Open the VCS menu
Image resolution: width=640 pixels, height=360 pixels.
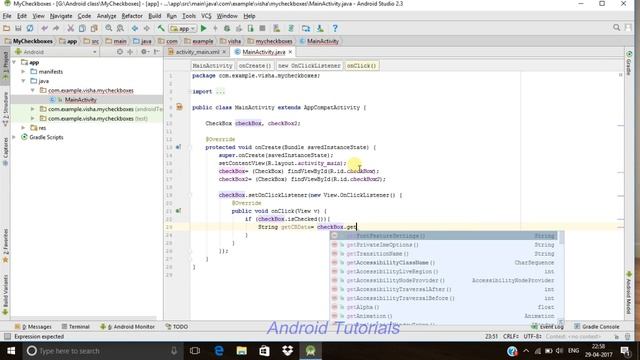click(206, 16)
